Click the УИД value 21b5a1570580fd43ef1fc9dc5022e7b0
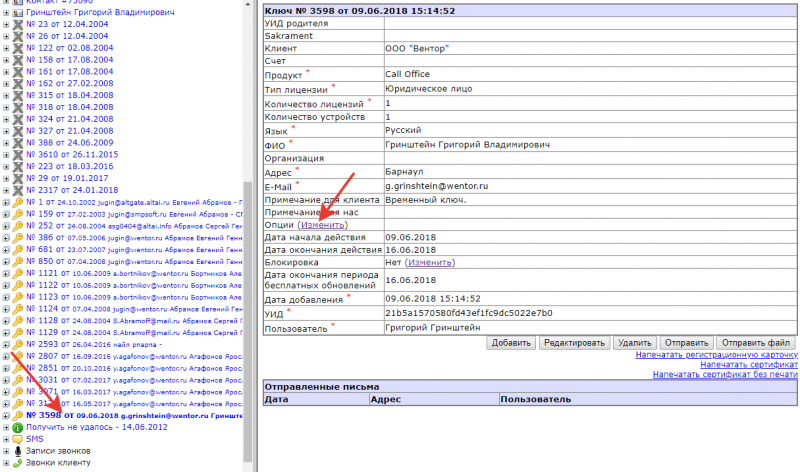This screenshot has height=472, width=800. click(x=468, y=313)
